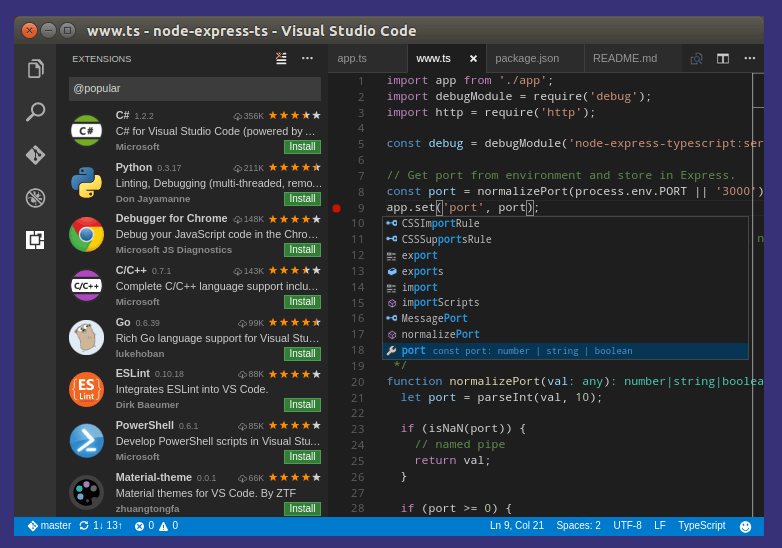
Task: Open the Search view icon
Action: [36, 111]
